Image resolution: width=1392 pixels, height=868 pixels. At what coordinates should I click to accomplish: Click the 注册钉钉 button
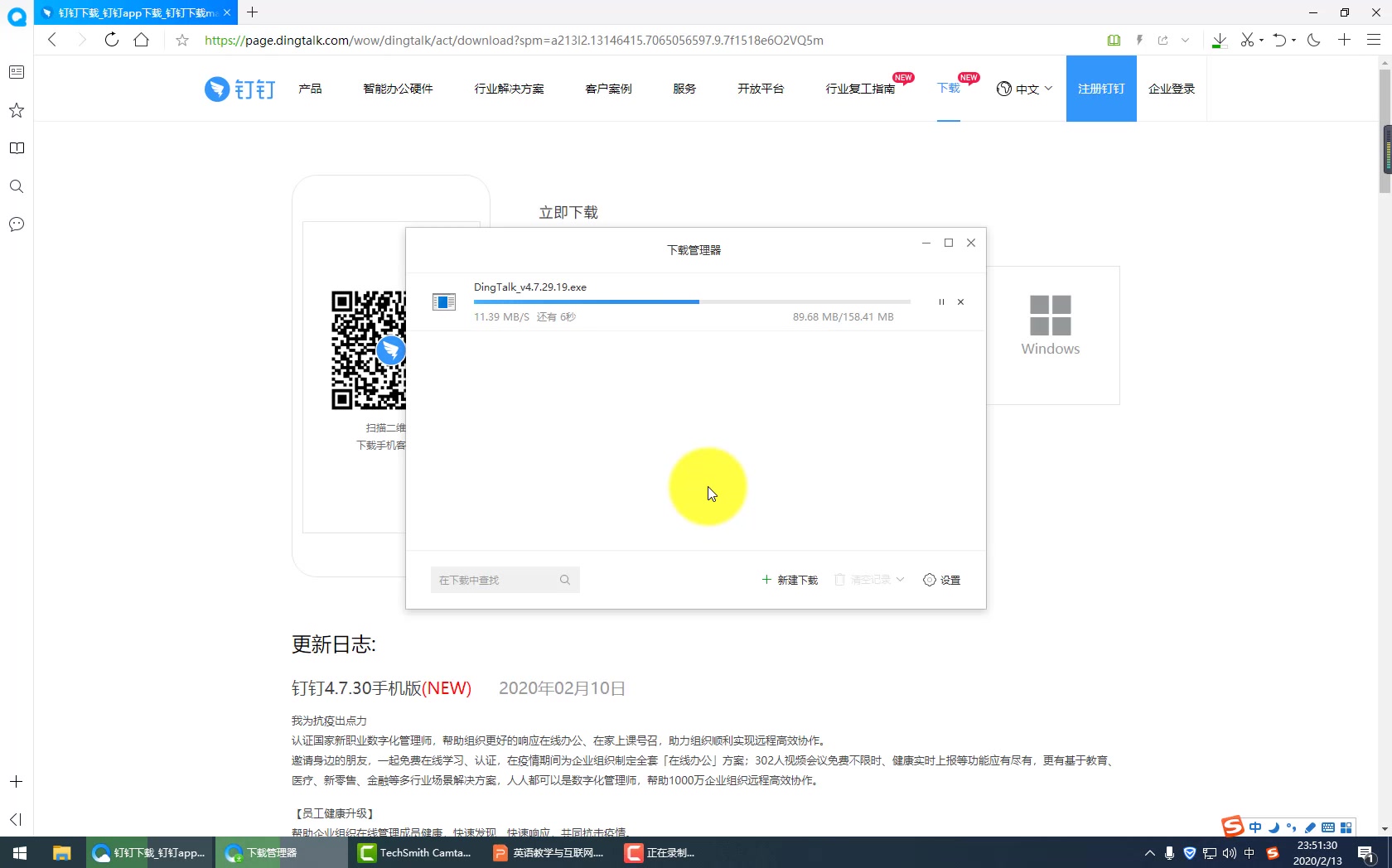(x=1101, y=89)
